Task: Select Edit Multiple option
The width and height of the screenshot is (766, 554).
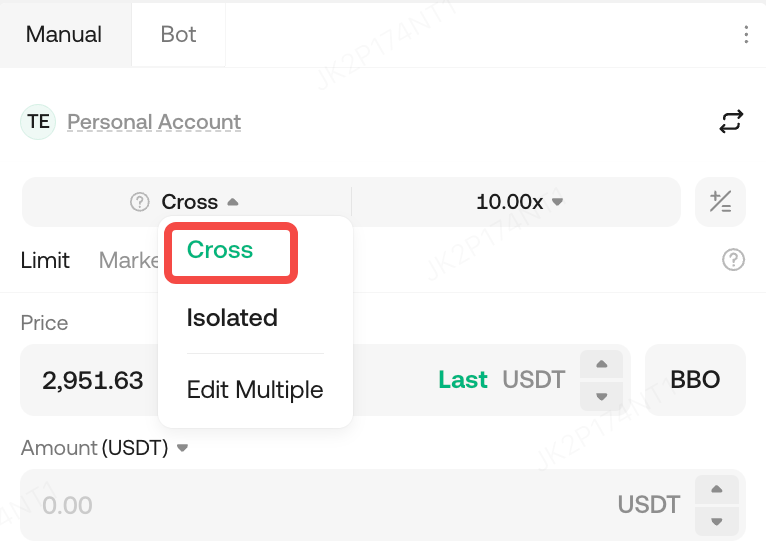Action: point(255,390)
